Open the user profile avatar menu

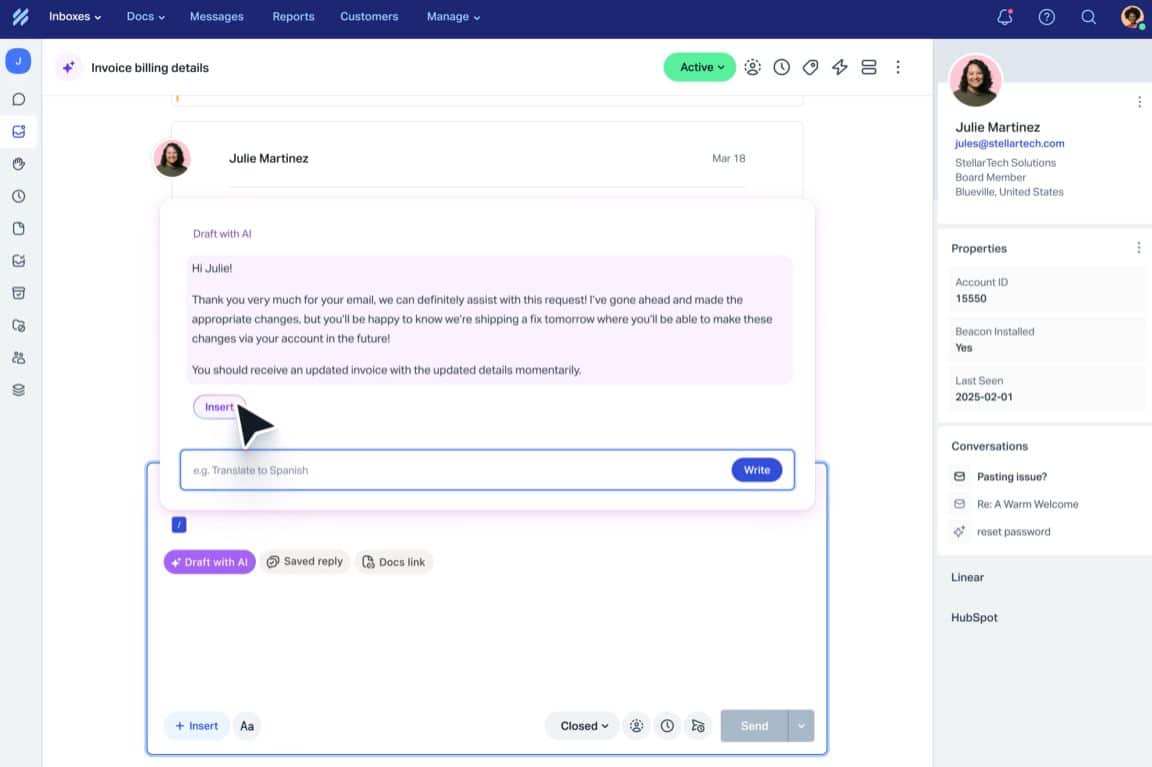(x=1132, y=16)
